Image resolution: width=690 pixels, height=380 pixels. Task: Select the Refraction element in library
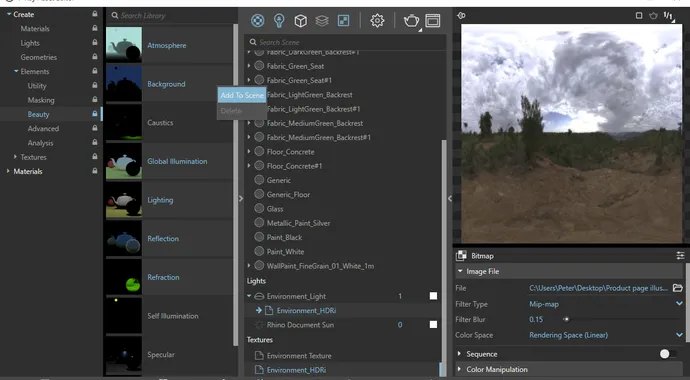(169, 278)
